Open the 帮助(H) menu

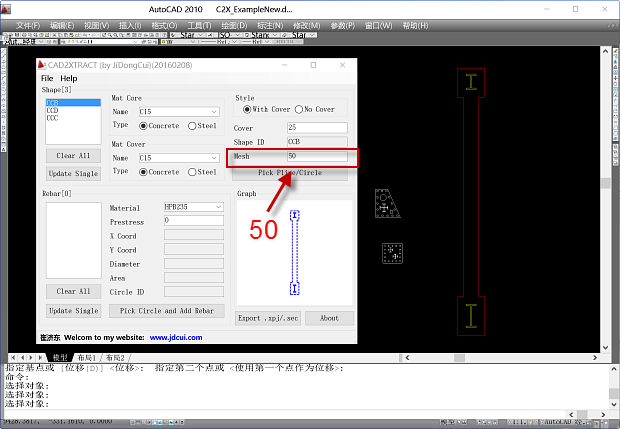pos(415,26)
